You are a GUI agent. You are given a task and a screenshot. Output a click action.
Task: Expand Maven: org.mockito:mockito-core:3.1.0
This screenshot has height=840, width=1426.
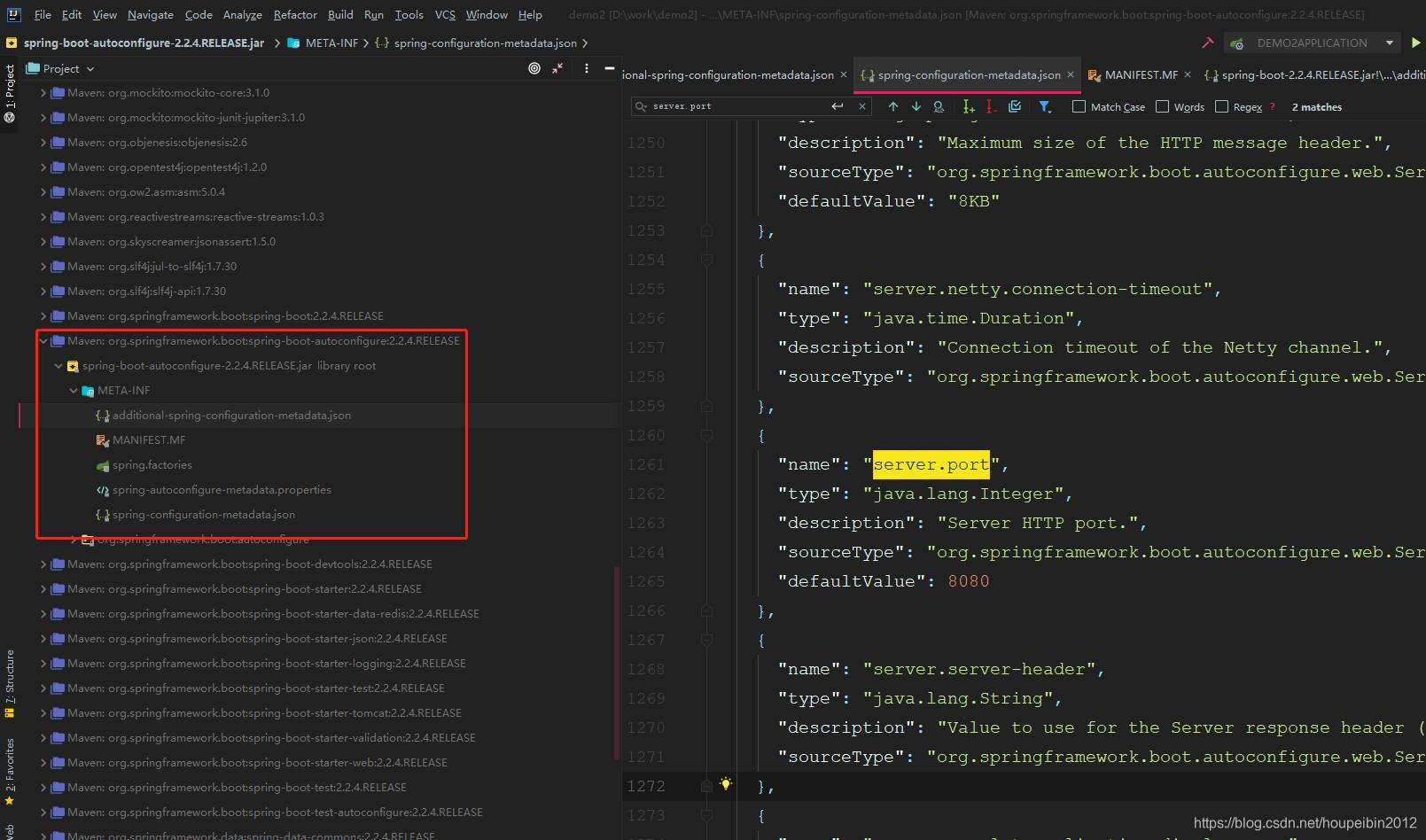click(x=43, y=92)
